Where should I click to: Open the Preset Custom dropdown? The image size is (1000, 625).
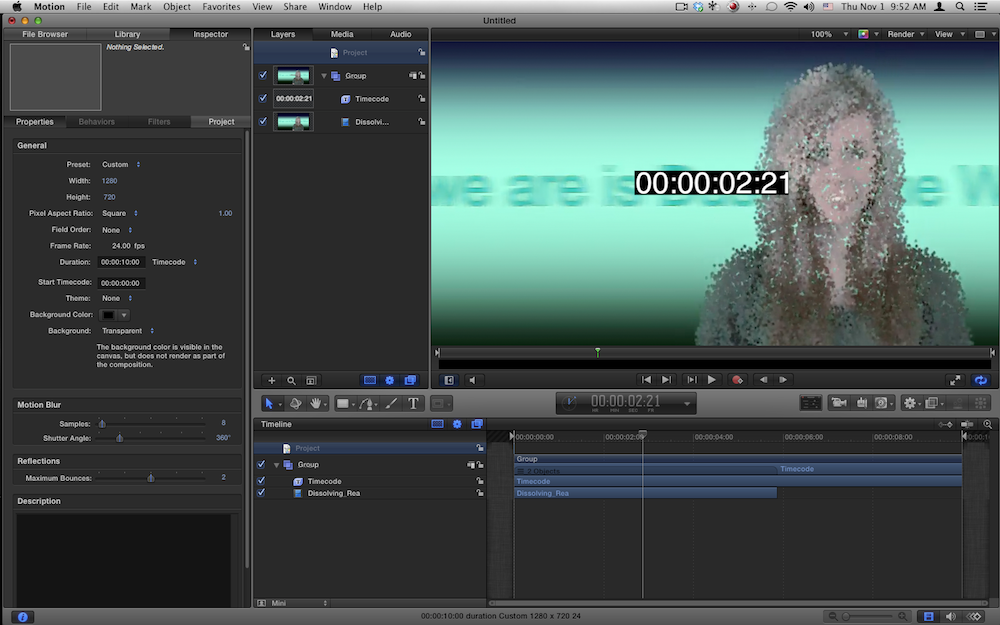click(121, 165)
